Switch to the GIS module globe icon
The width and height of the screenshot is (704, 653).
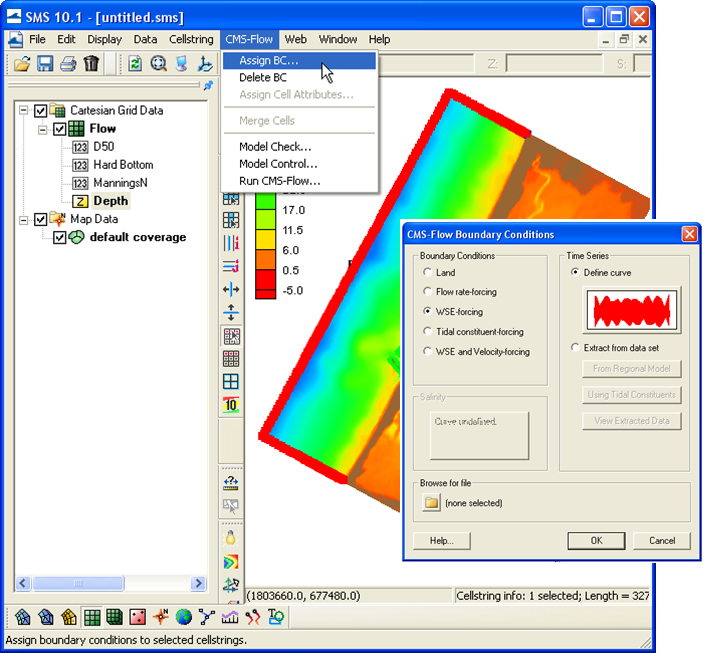(x=184, y=618)
